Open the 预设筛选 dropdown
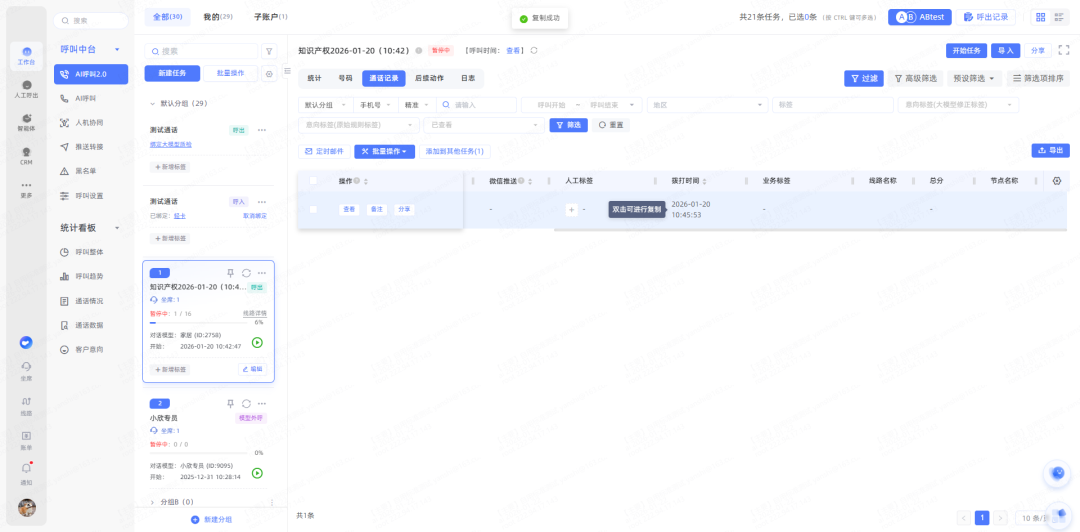Image resolution: width=1080 pixels, height=532 pixels. coord(974,78)
